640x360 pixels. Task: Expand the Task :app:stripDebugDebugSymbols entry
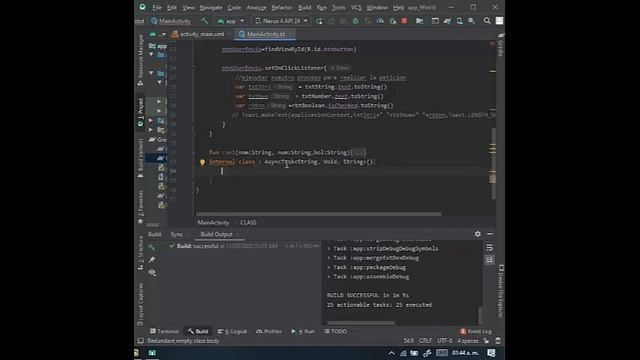[x=329, y=249]
